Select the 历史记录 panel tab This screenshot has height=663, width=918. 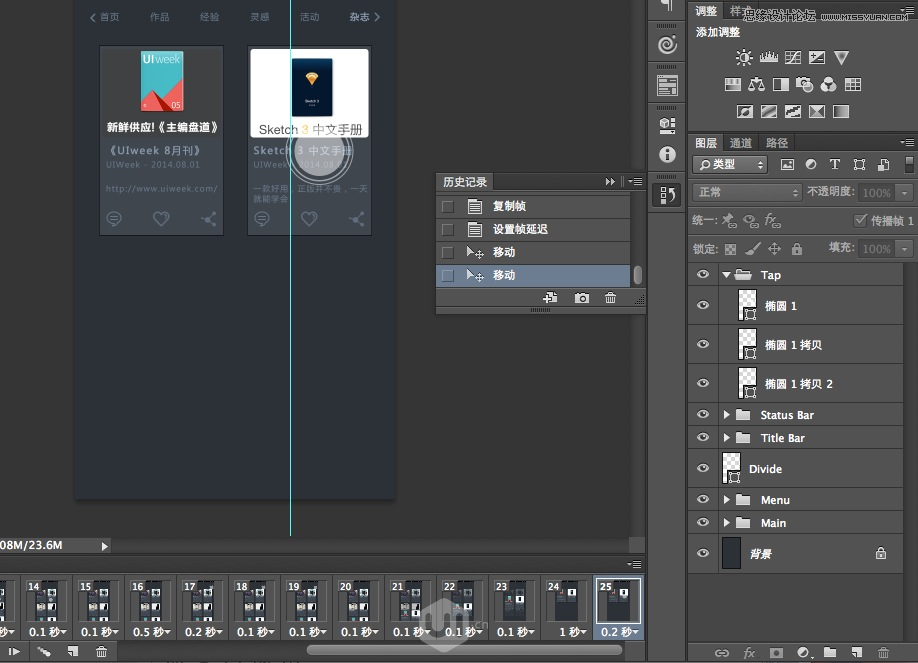[x=465, y=182]
